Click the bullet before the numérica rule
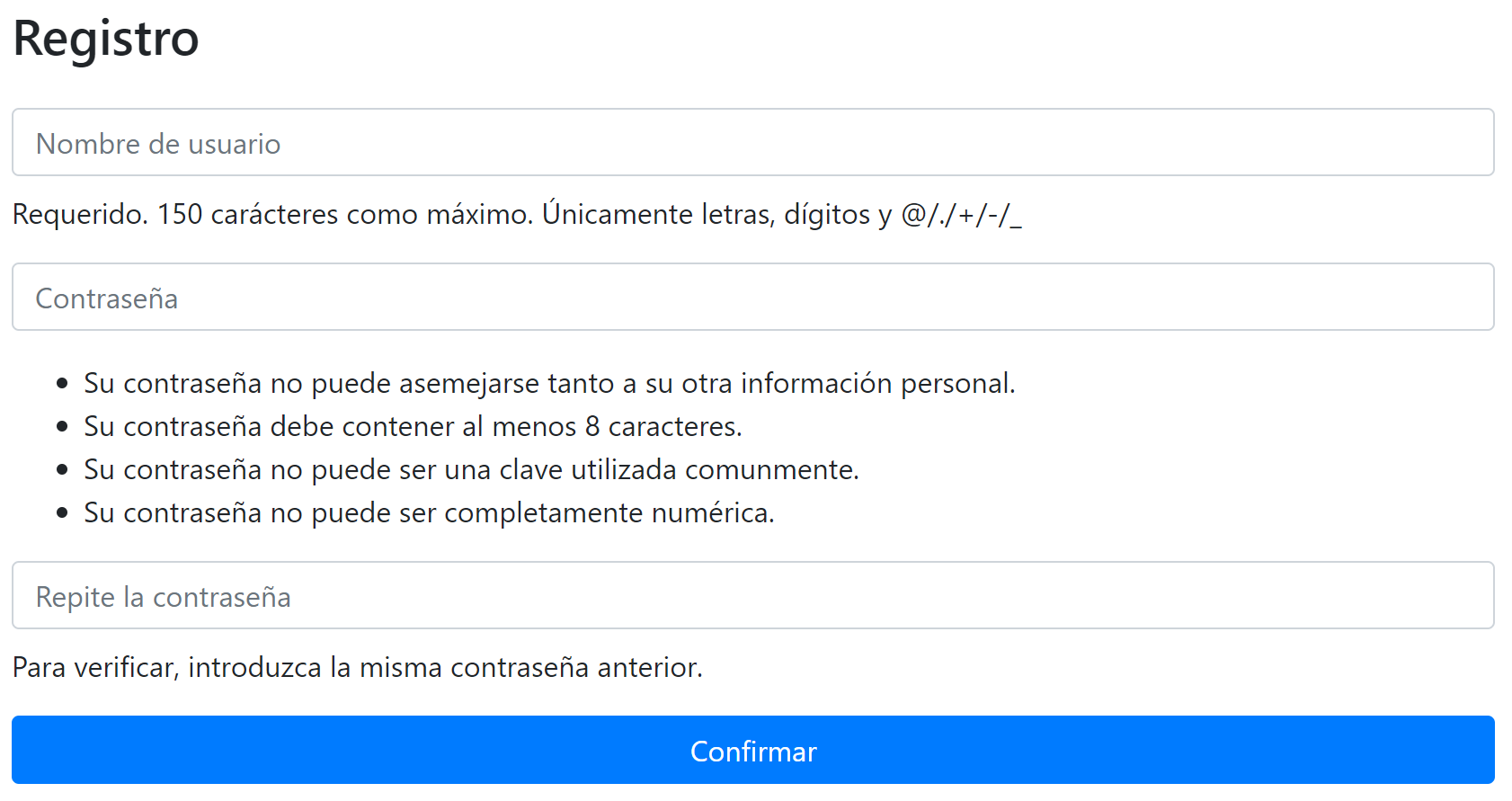Screen dimensions: 1512x801 coord(62,513)
